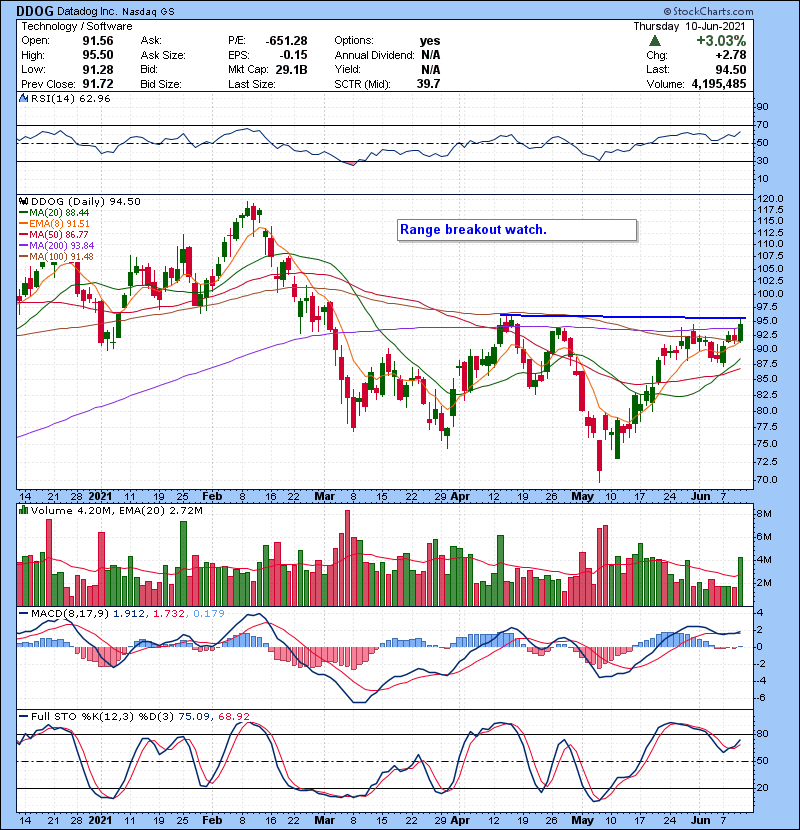Click 'Technology / Software' sector label
Screen dimensions: 800x830
pos(77,26)
